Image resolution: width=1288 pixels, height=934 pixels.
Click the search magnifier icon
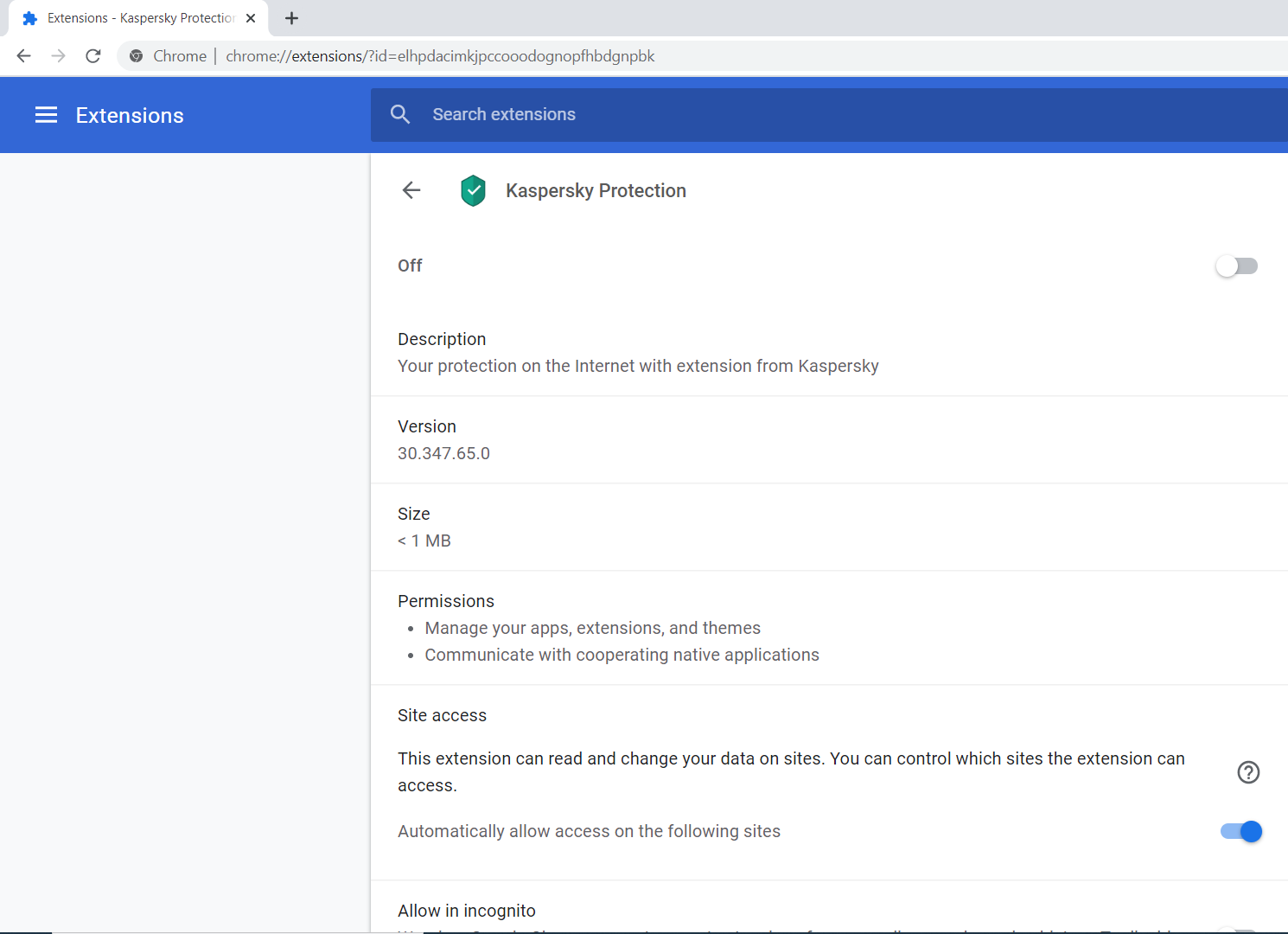(x=400, y=114)
